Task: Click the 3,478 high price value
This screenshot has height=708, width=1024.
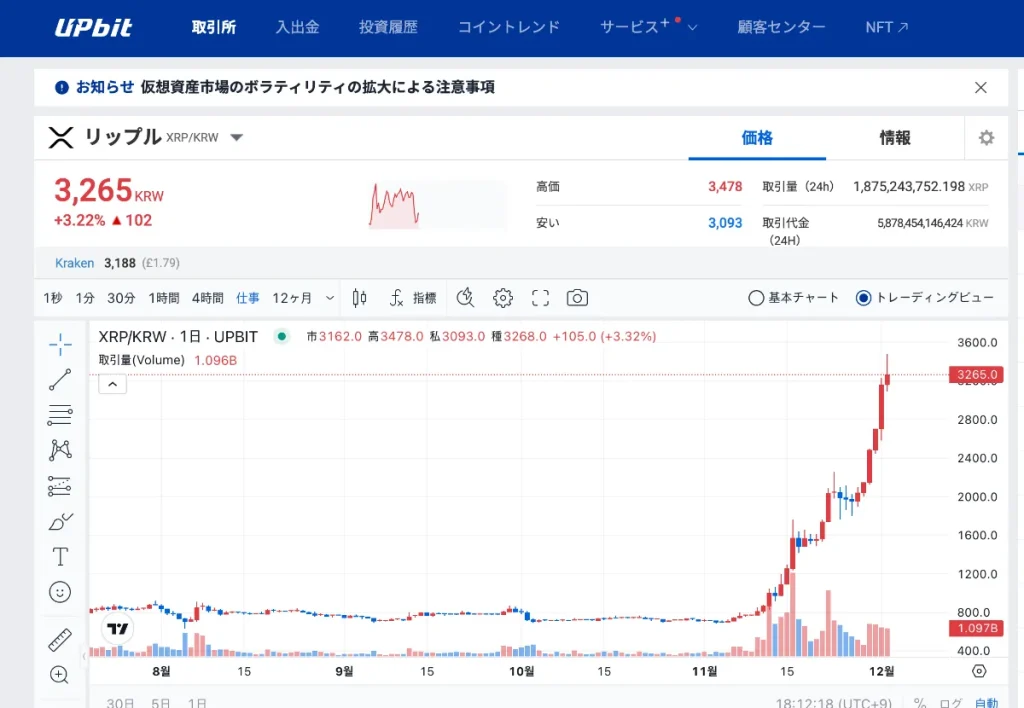Action: pos(725,187)
